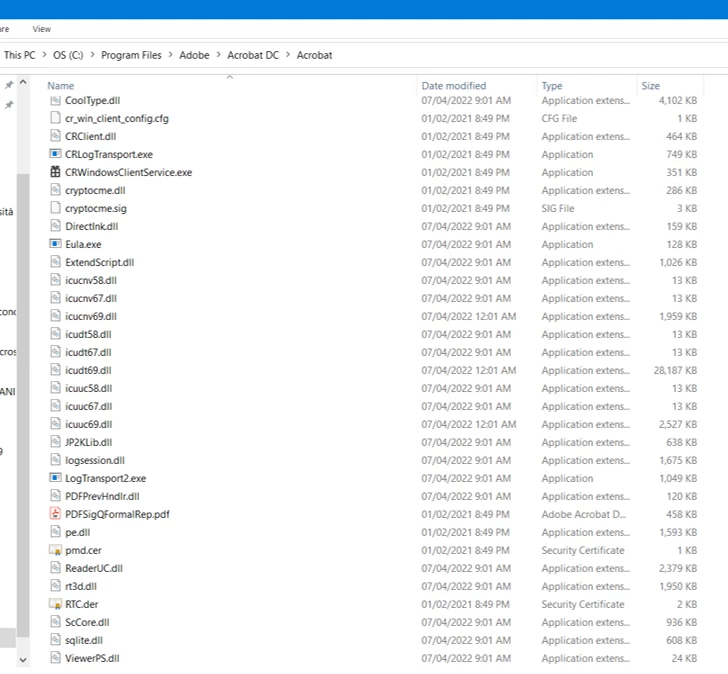The image size is (728, 674).
Task: Select the cryptocme.sig file icon
Action: 55,208
